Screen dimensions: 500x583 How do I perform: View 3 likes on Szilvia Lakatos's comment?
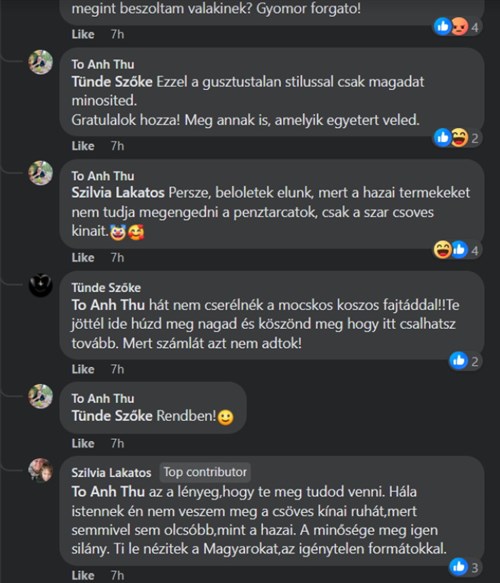tap(465, 567)
